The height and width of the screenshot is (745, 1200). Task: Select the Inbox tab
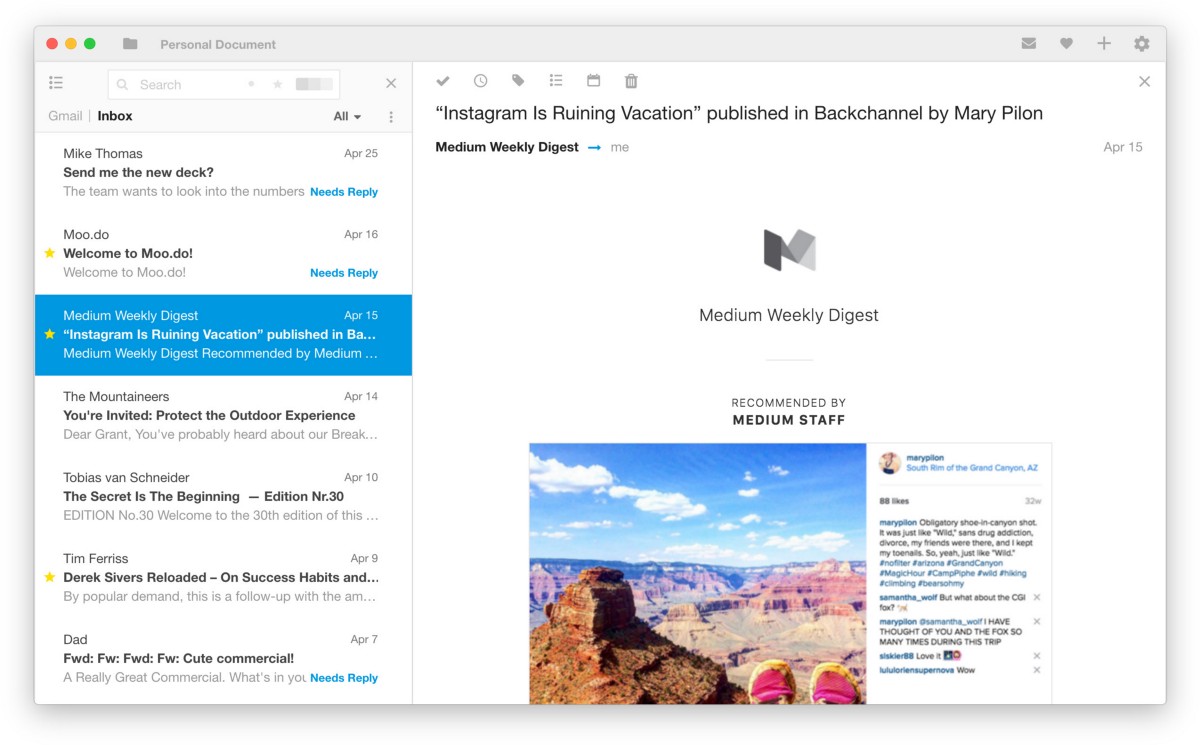(x=115, y=116)
